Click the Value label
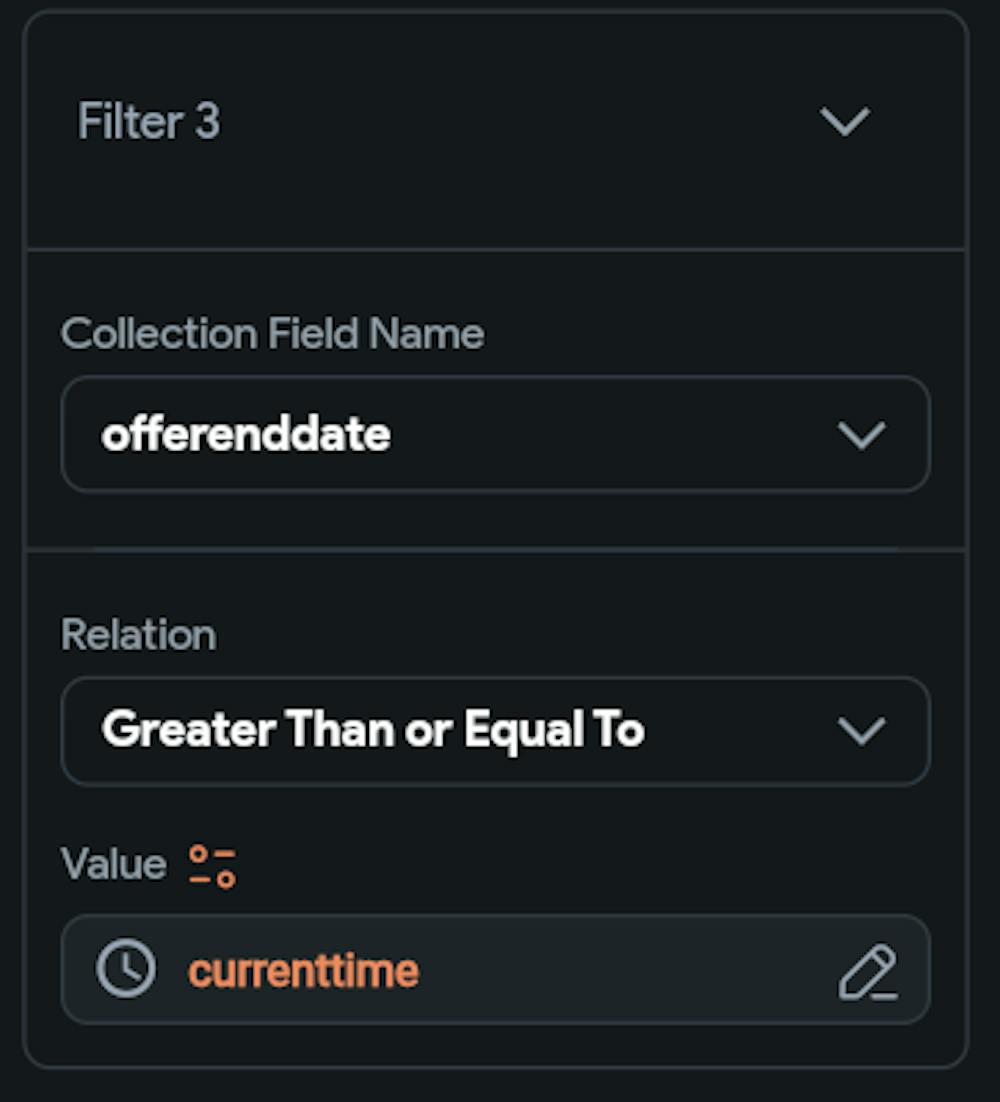Screen dimensions: 1000x1102 113,863
